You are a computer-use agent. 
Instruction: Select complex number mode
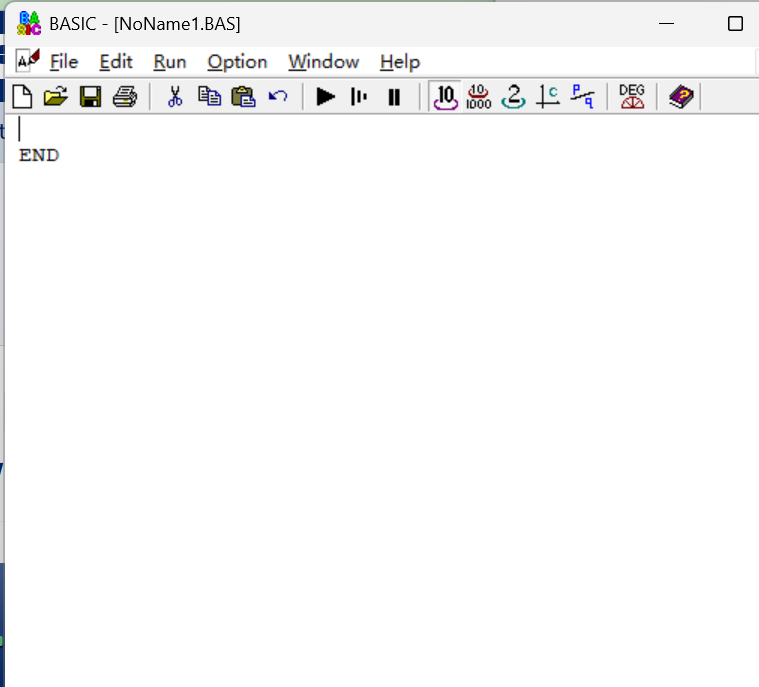[548, 96]
